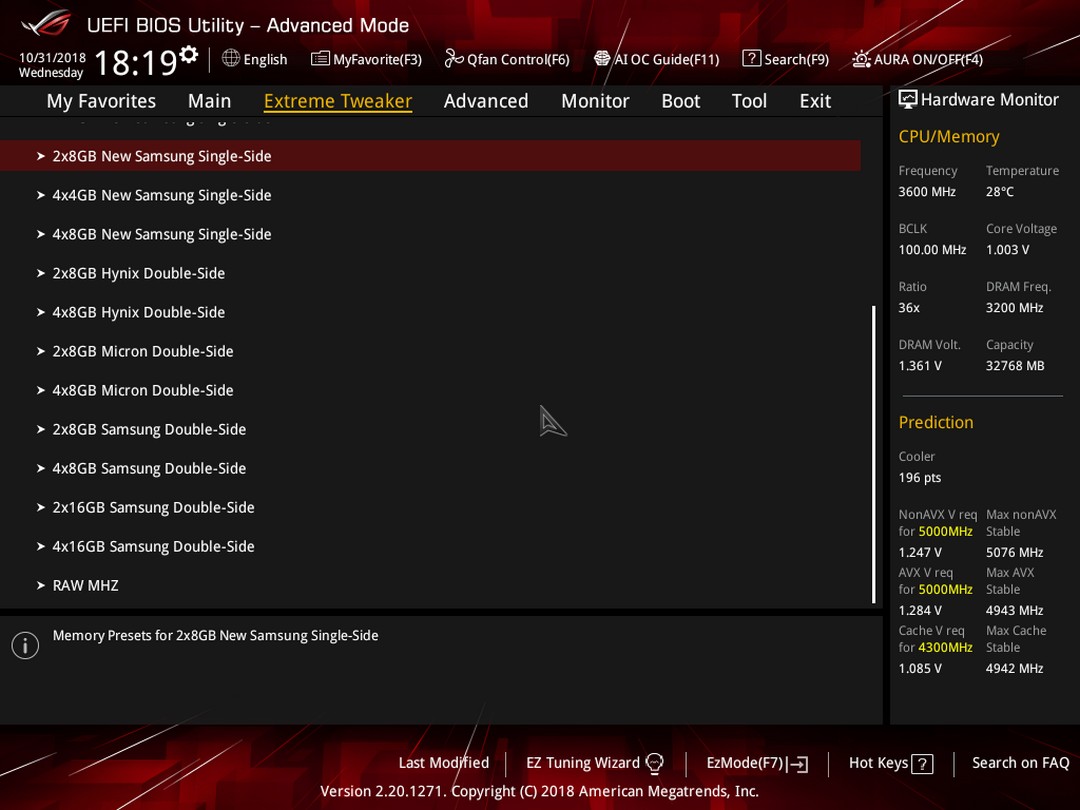Click the 5076 MHz Max nonAVX Stable value
The width and height of the screenshot is (1080, 810).
point(1015,552)
